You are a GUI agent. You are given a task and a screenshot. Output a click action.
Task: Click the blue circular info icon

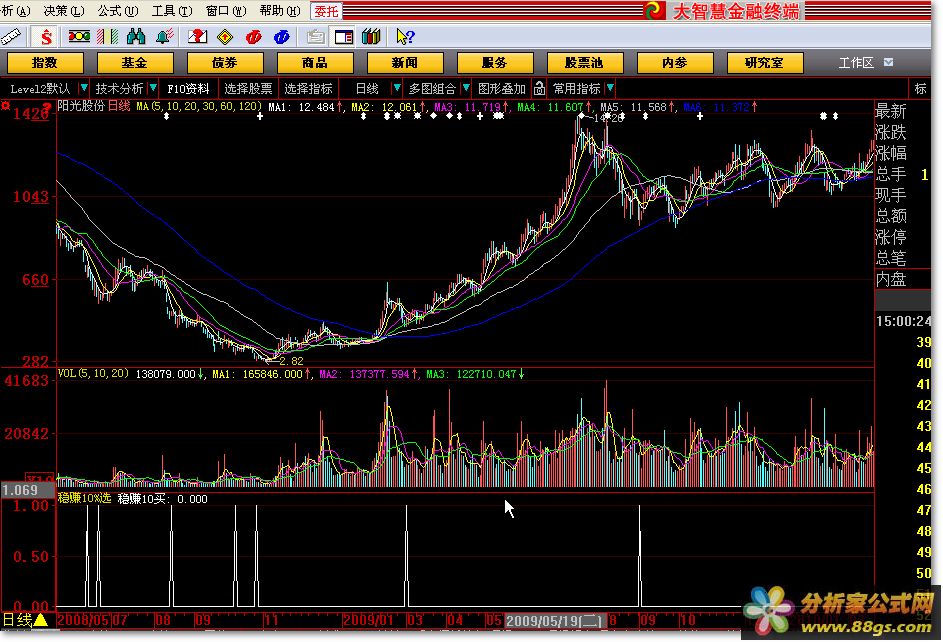(x=281, y=37)
